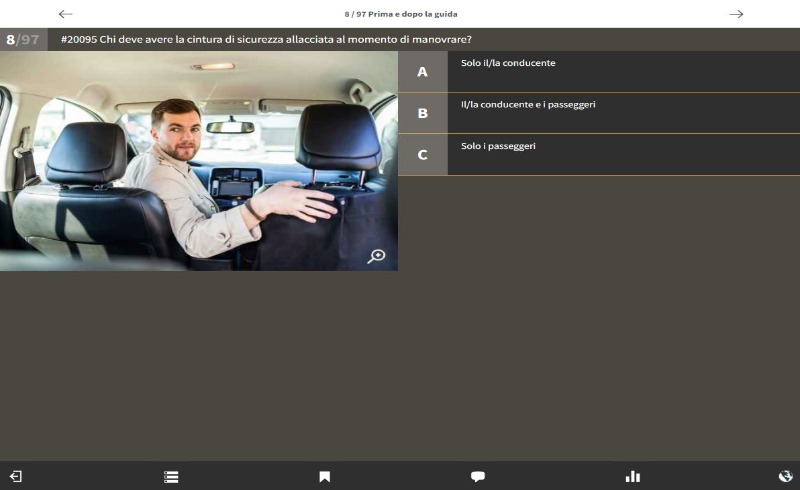The width and height of the screenshot is (800, 490).
Task: Select answer letter C
Action: (422, 155)
